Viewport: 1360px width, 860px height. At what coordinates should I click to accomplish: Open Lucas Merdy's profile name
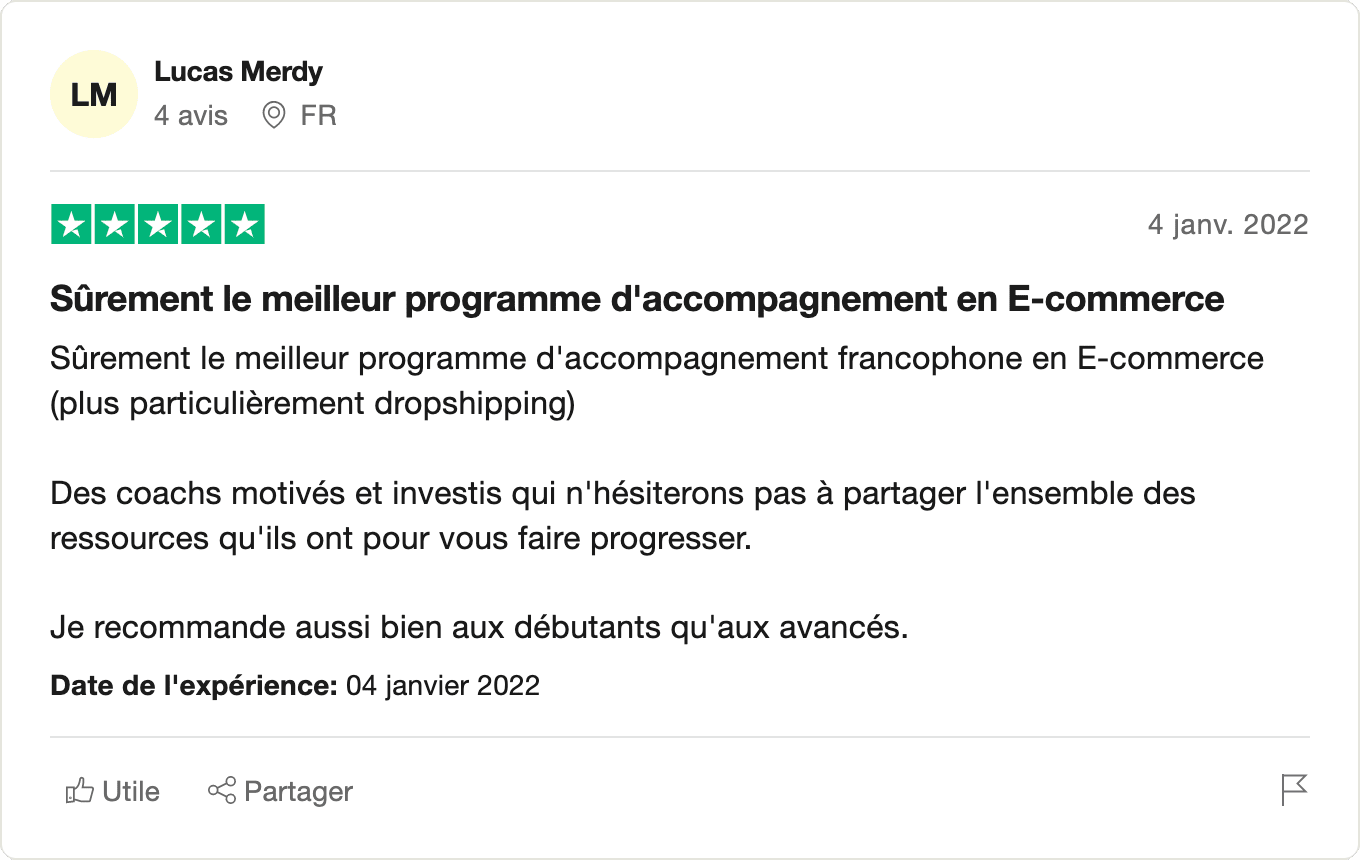[x=238, y=72]
